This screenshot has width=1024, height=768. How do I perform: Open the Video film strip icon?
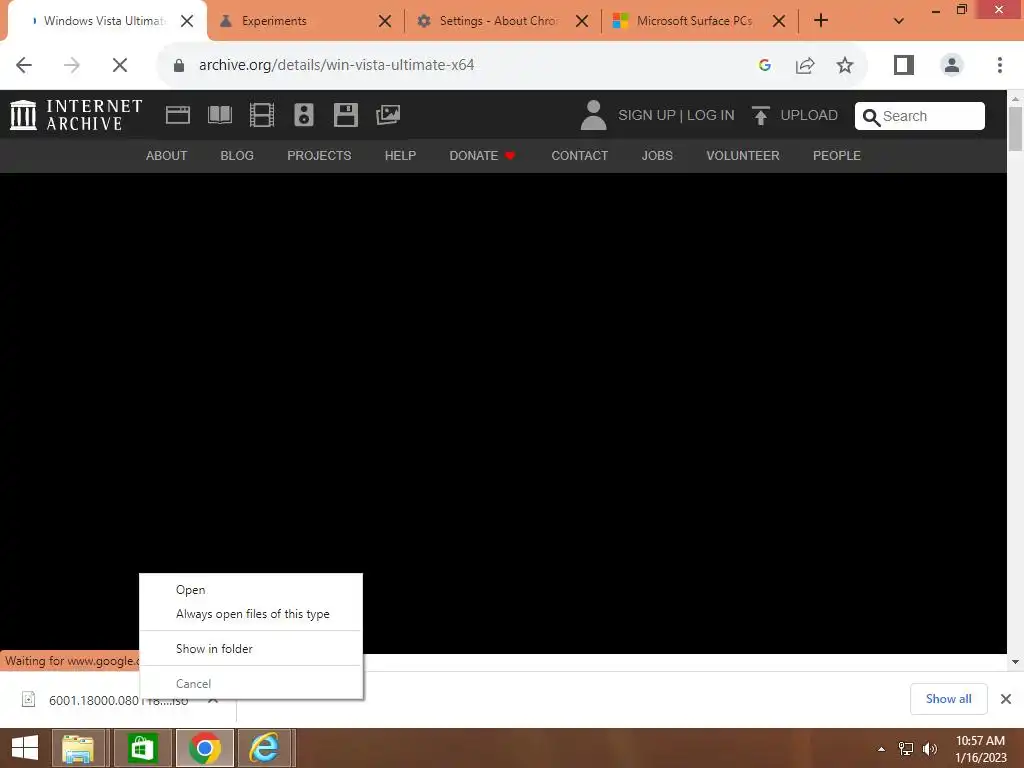(262, 115)
